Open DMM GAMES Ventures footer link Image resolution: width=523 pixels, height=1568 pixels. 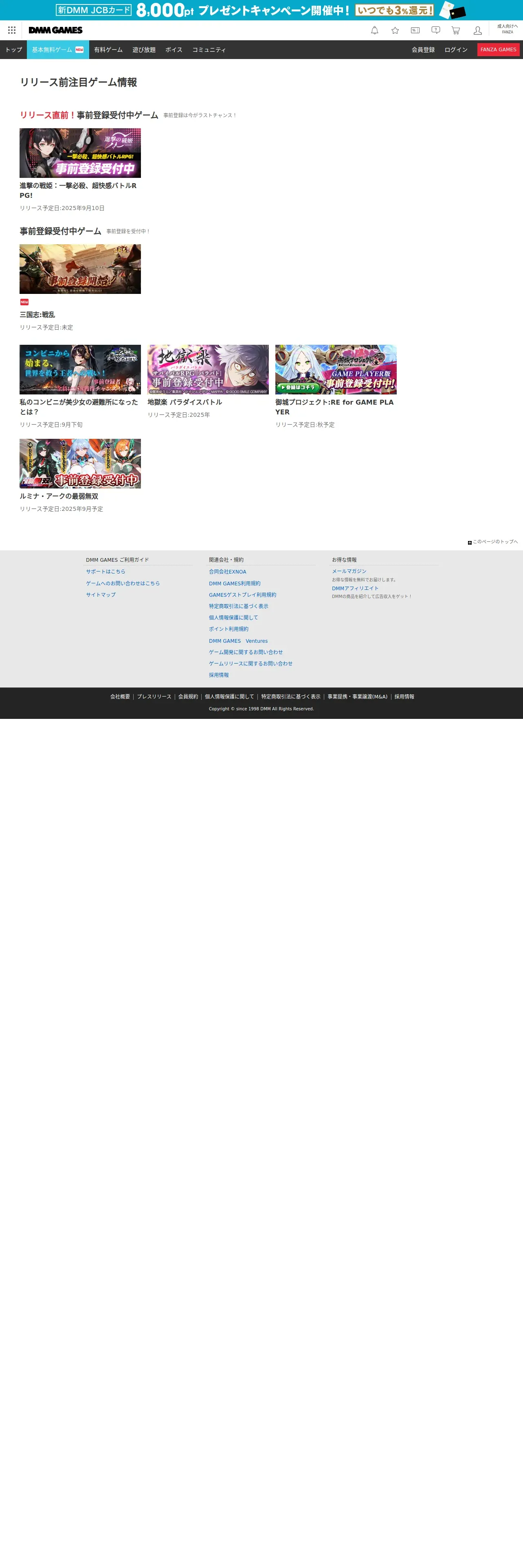coord(238,641)
